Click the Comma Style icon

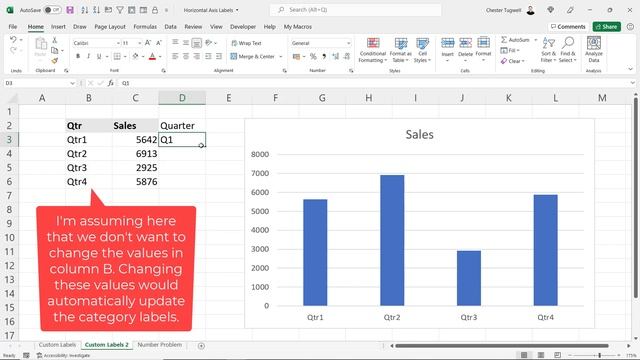tap(324, 56)
